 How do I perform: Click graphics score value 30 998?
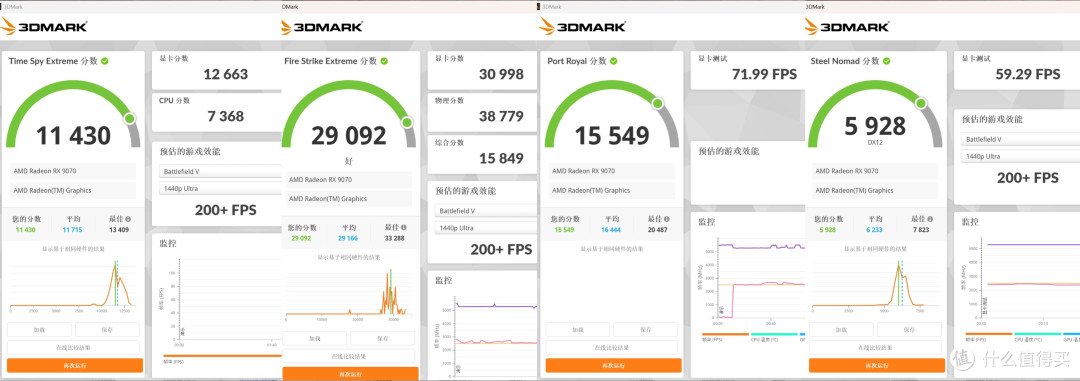pyautogui.click(x=501, y=74)
